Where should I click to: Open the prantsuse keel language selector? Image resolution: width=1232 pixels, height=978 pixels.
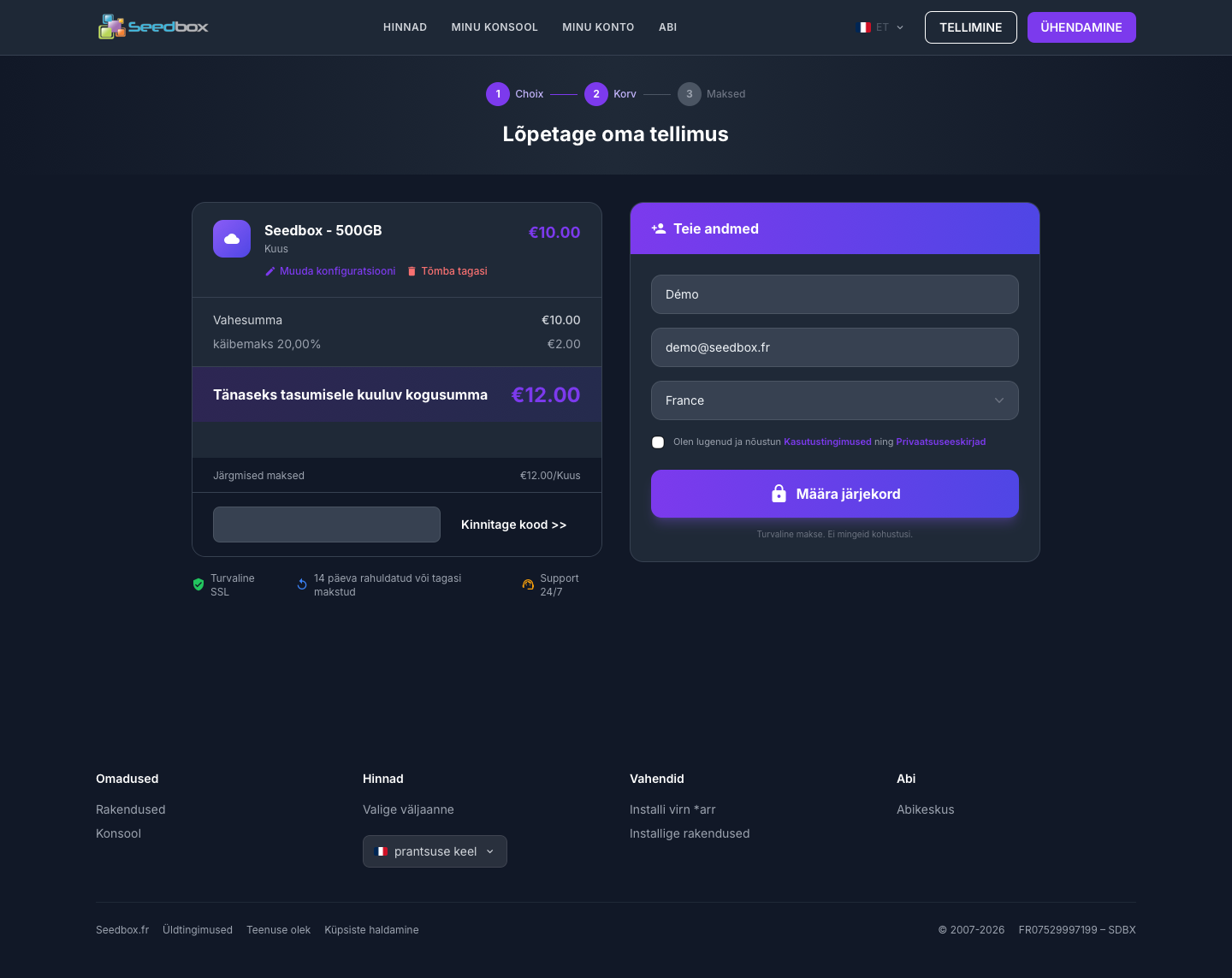click(435, 851)
